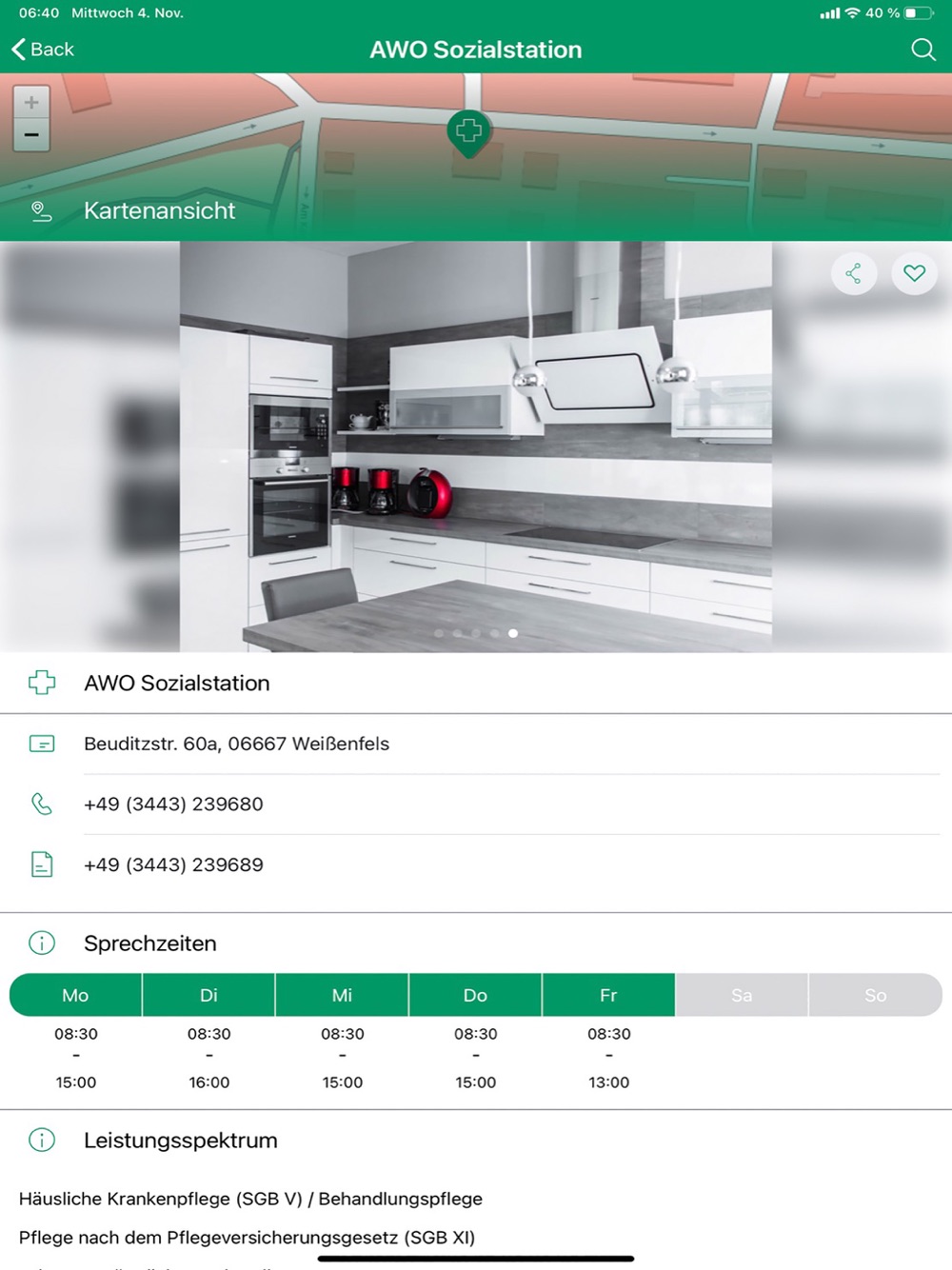The image size is (952, 1270).
Task: Tap the green cross map pin
Action: (x=468, y=133)
